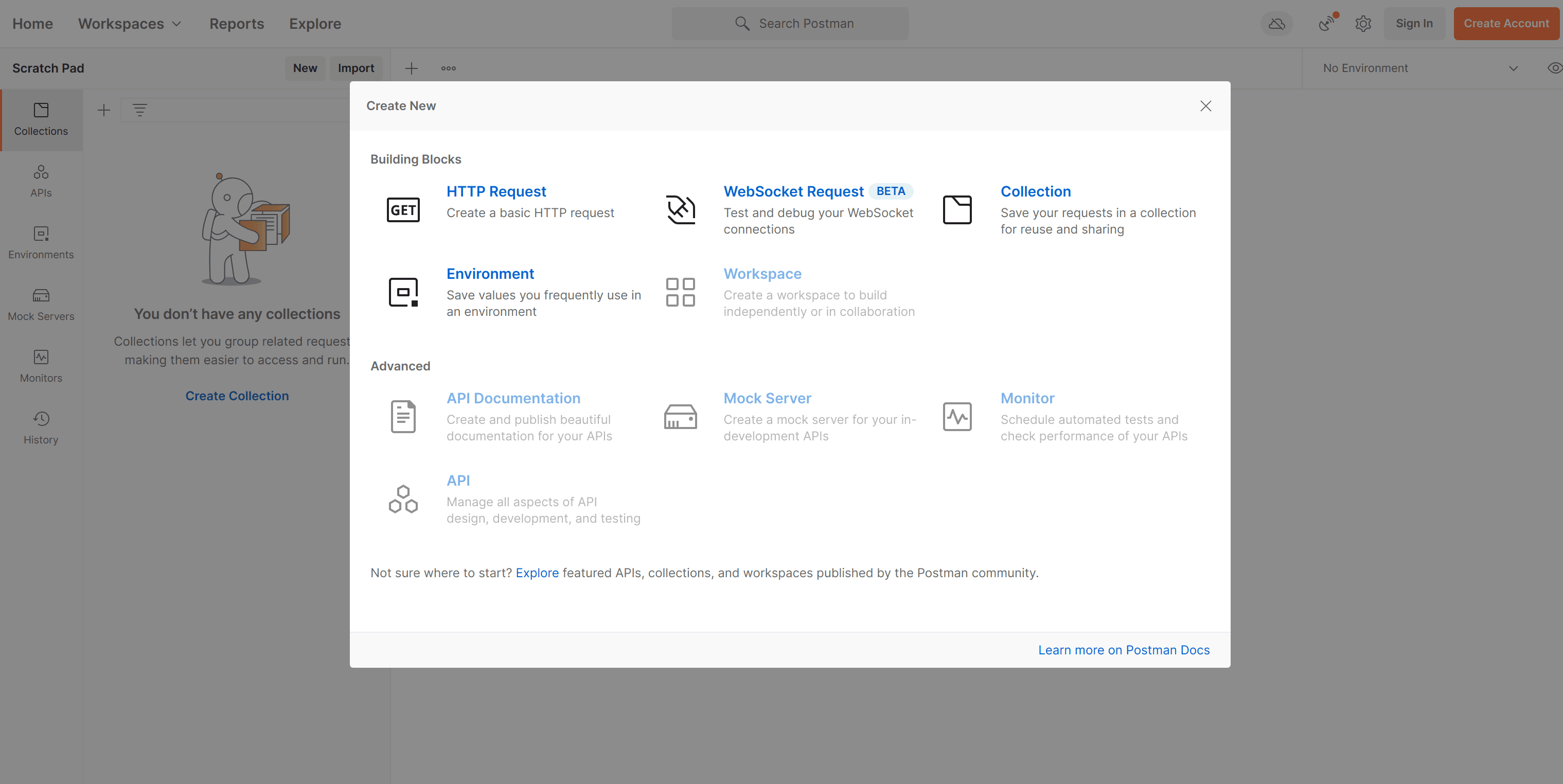Click the offline cloud sync icon
This screenshot has height=784, width=1563.
click(x=1276, y=24)
